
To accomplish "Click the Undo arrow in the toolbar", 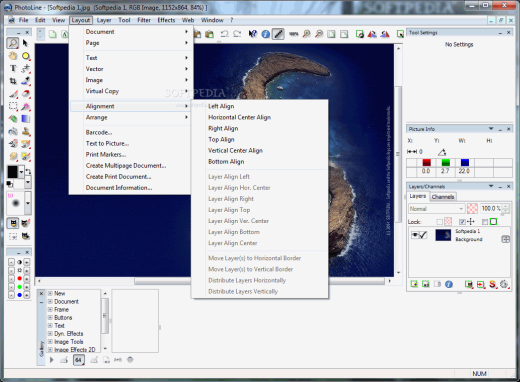I will pos(224,34).
